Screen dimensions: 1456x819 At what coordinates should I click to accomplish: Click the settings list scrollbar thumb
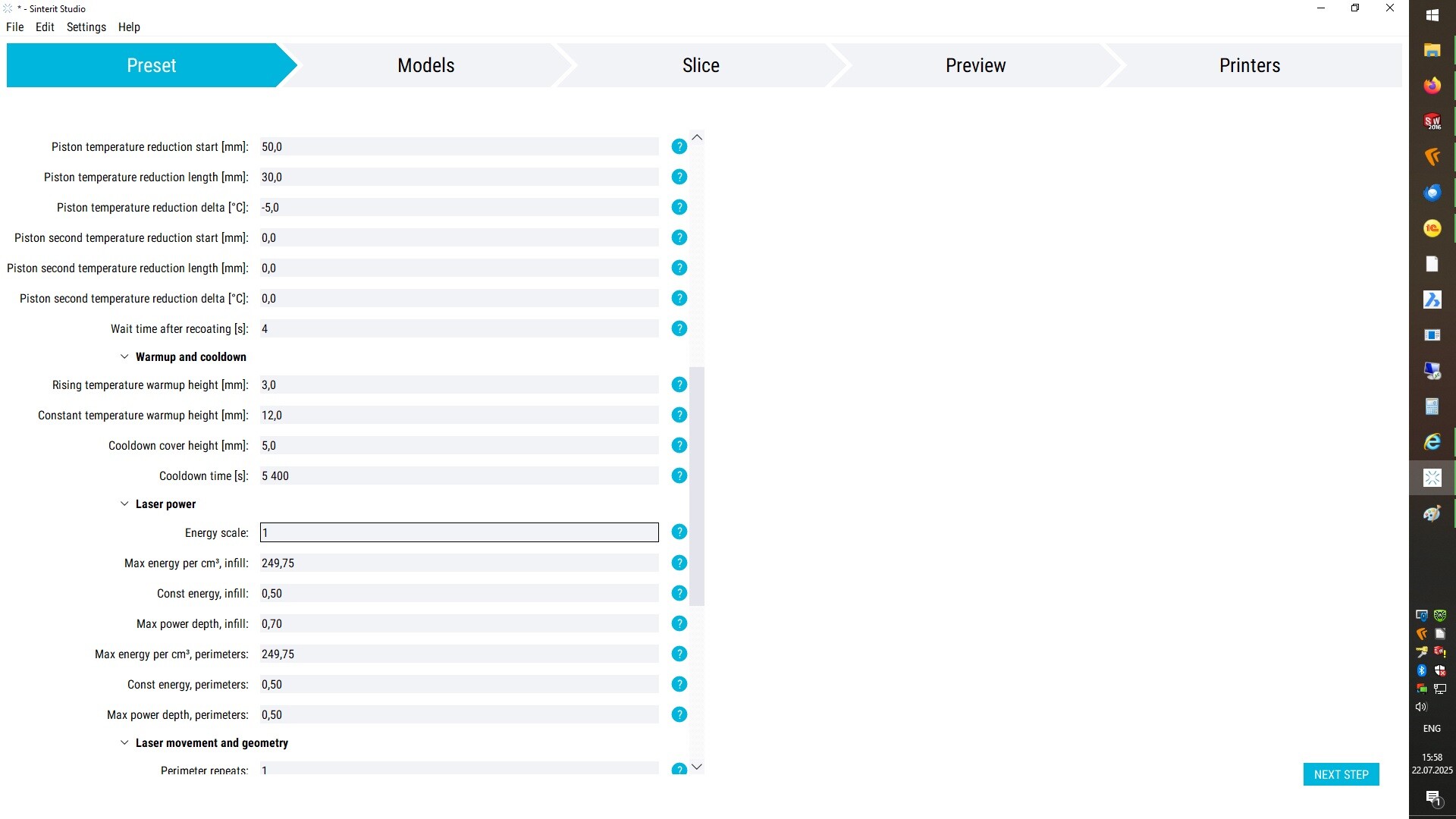(x=697, y=486)
